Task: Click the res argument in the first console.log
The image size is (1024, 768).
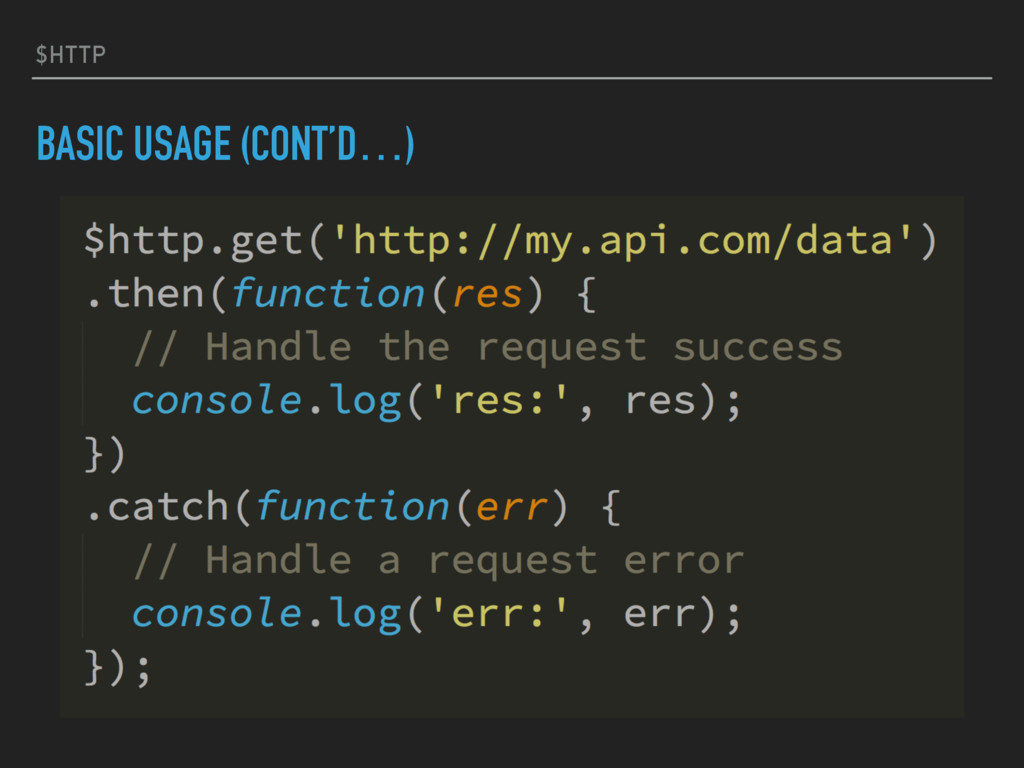Action: (x=660, y=400)
